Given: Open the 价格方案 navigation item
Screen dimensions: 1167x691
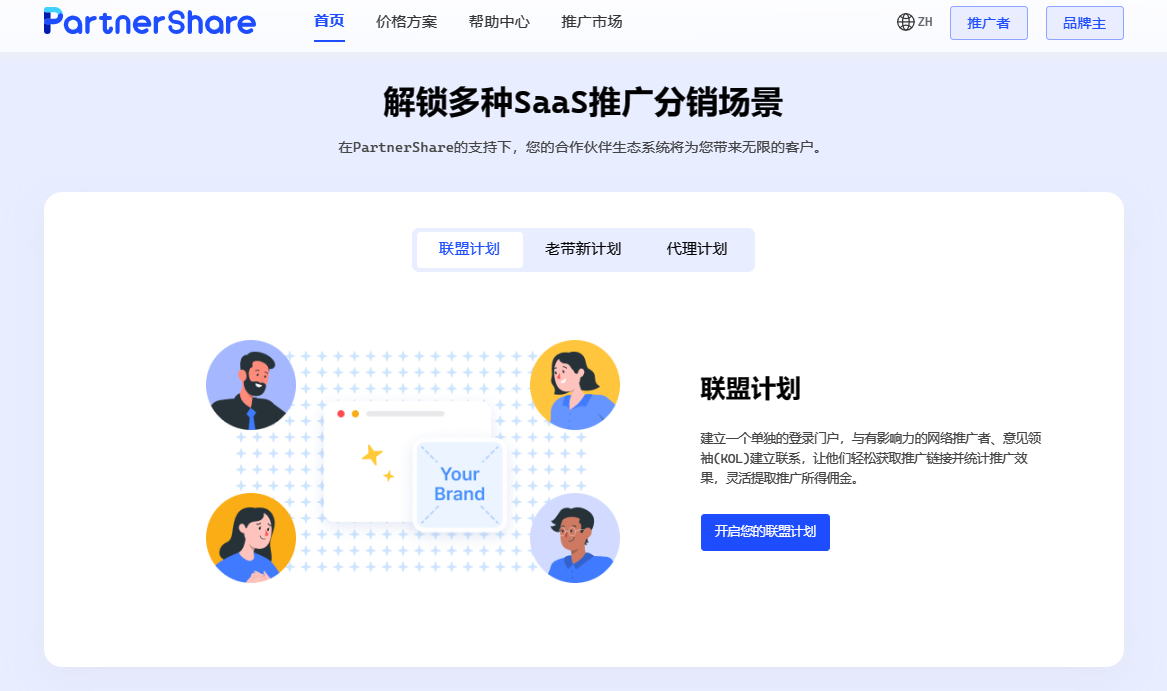Looking at the screenshot, I should coord(406,22).
